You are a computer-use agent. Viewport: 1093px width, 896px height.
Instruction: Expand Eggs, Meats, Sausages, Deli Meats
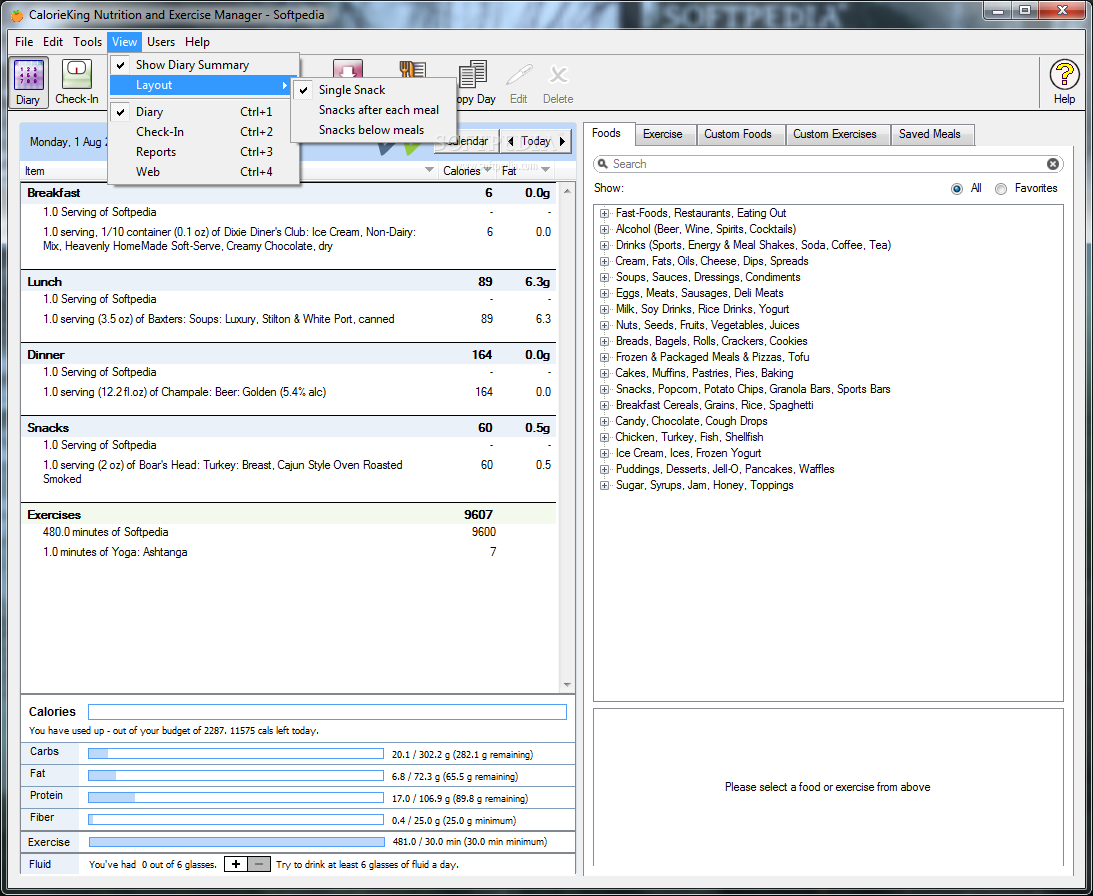(x=604, y=294)
